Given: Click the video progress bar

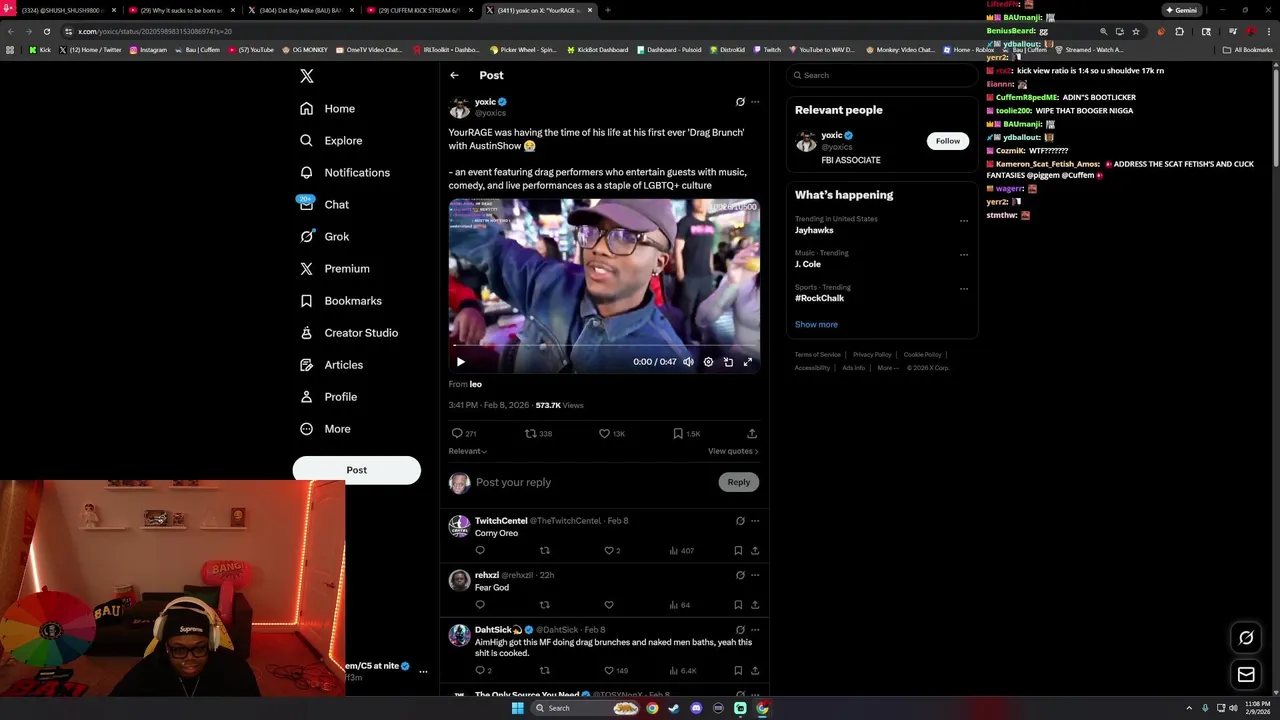Looking at the screenshot, I should (604, 346).
